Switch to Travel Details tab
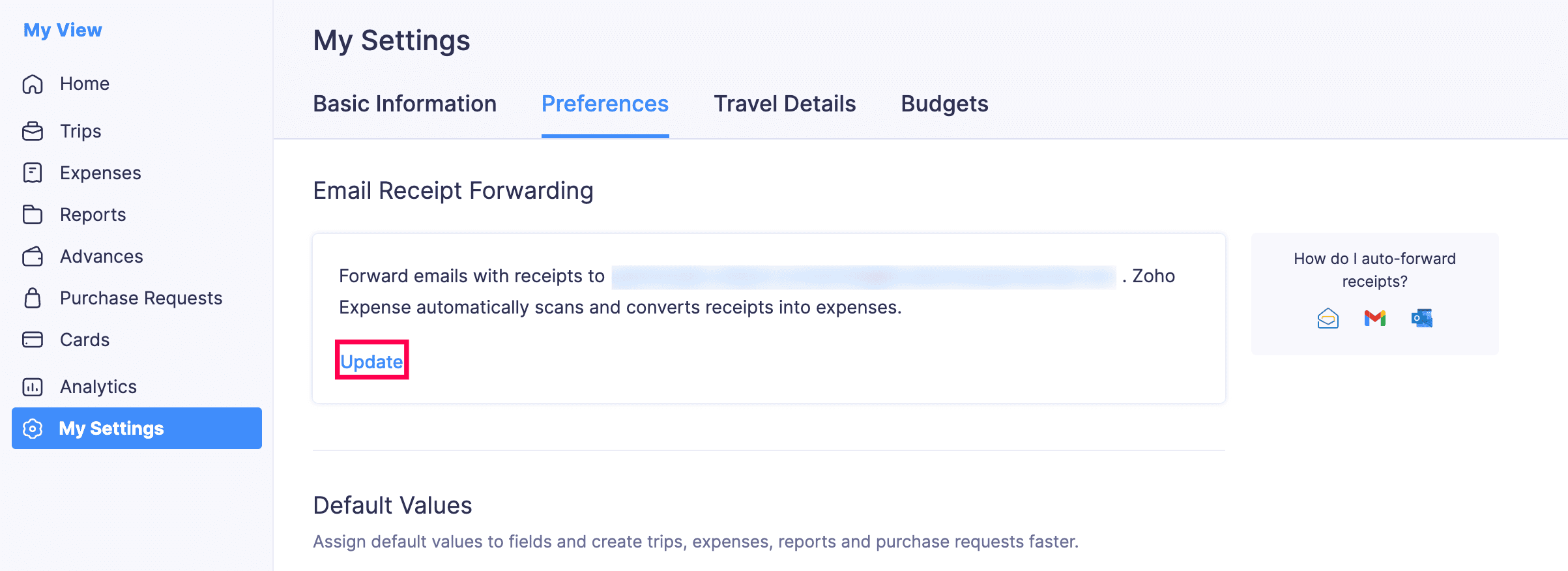 point(785,104)
